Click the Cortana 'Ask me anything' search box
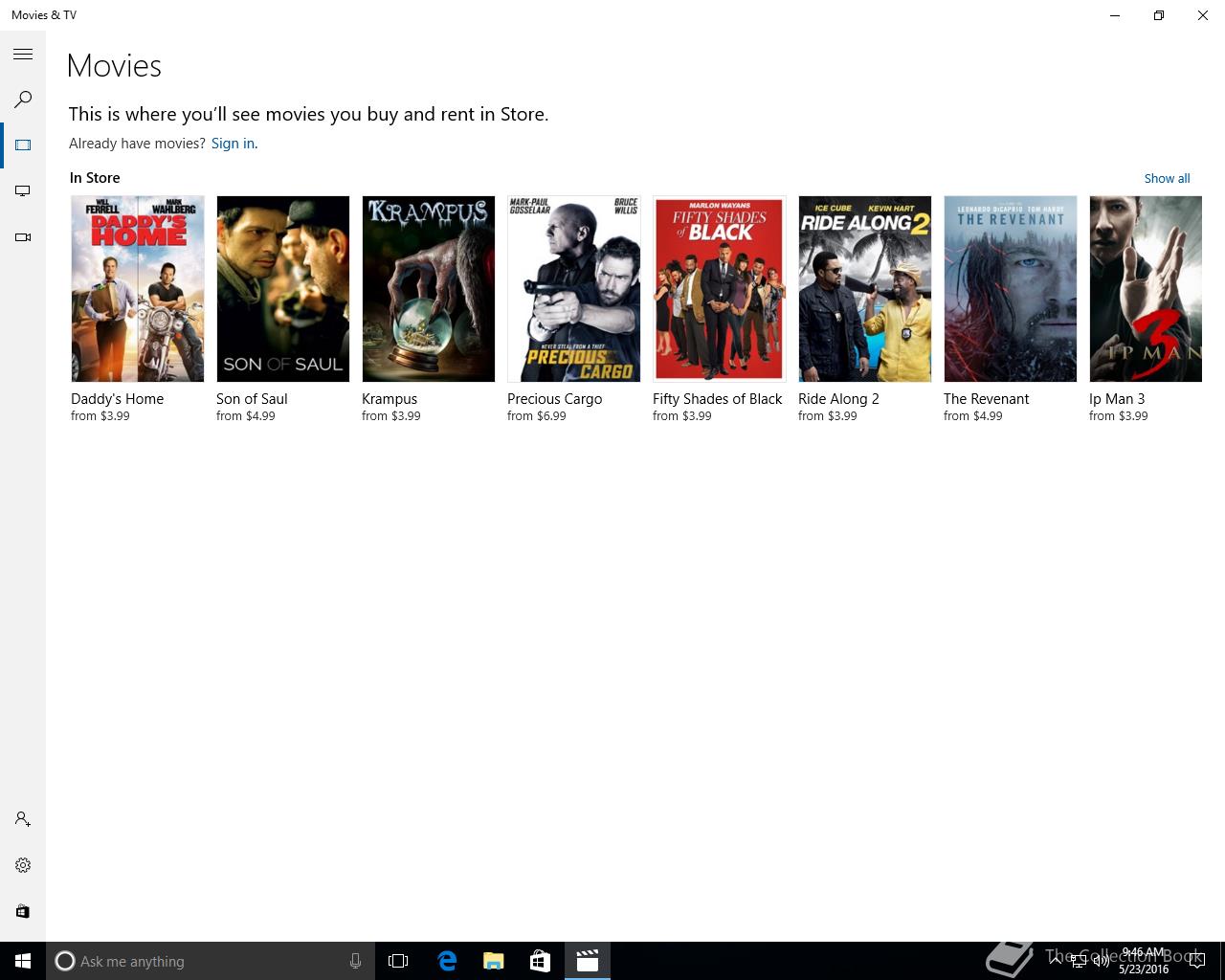Viewport: 1225px width, 980px height. pyautogui.click(x=211, y=961)
